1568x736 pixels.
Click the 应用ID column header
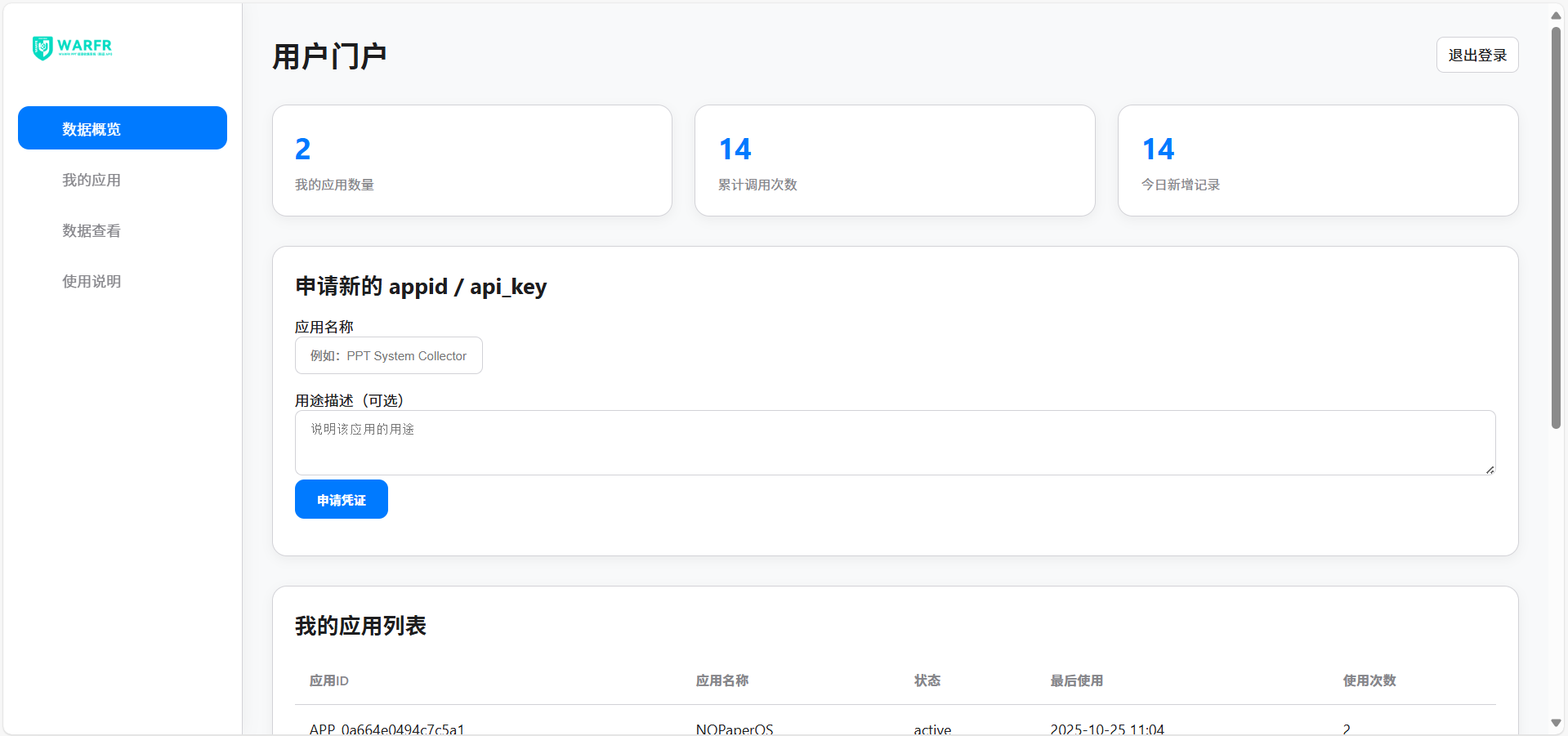pos(329,680)
